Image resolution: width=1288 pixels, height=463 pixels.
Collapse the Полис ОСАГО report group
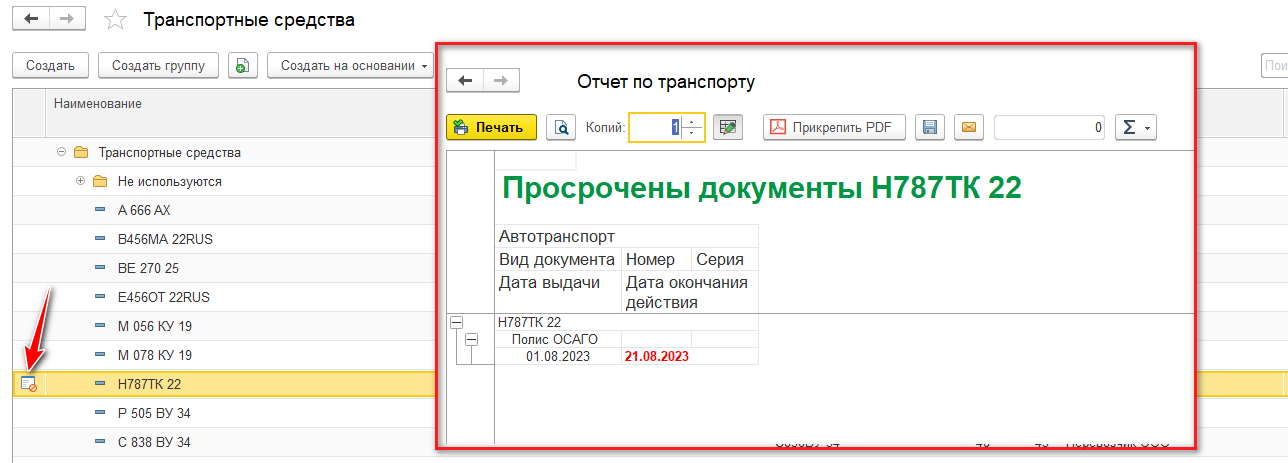(472, 340)
